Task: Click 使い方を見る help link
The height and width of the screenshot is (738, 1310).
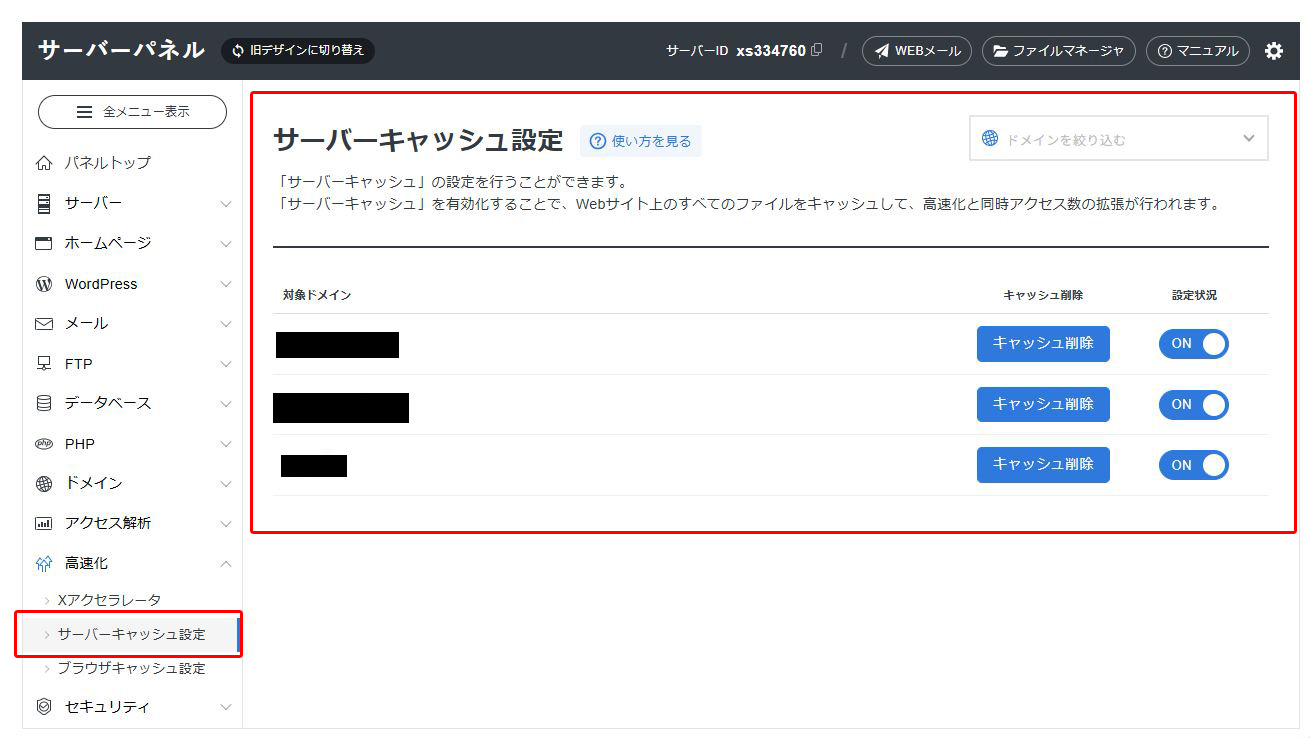Action: click(641, 141)
